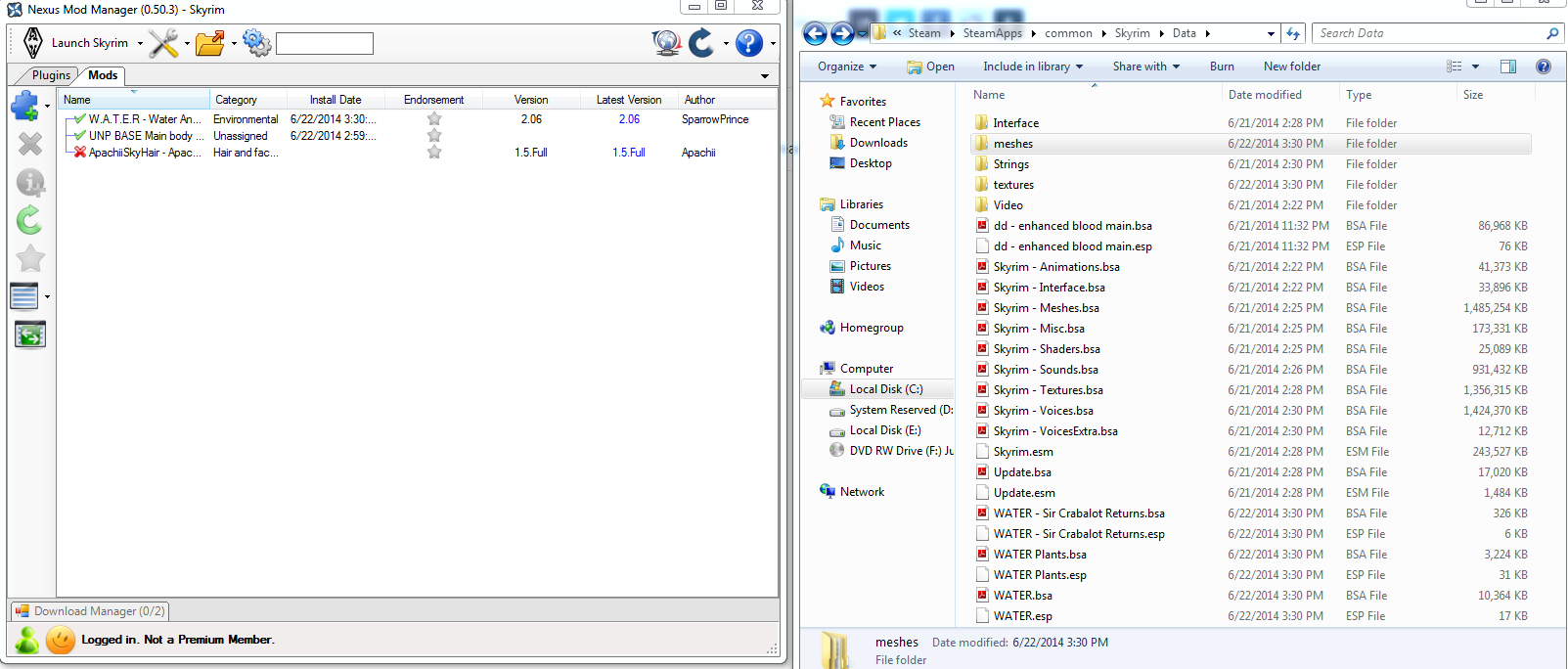Select dd - enhanced blood main.esp file
The height and width of the screenshot is (669, 1568).
point(1072,246)
